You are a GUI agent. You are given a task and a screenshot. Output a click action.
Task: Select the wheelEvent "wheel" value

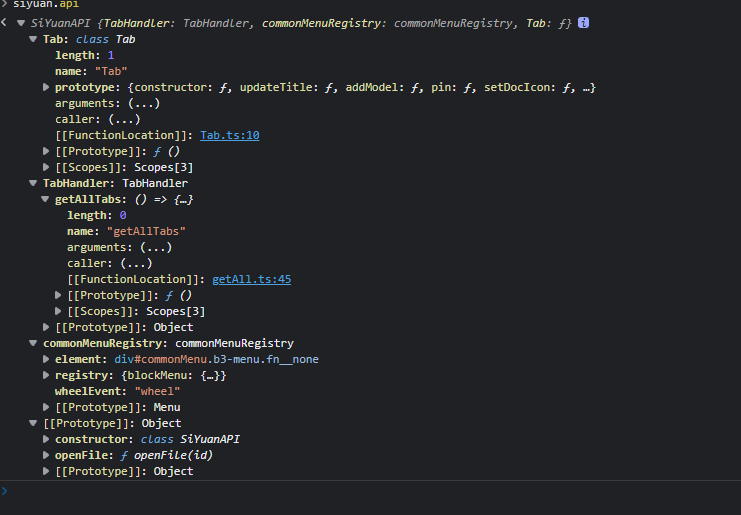[157, 391]
